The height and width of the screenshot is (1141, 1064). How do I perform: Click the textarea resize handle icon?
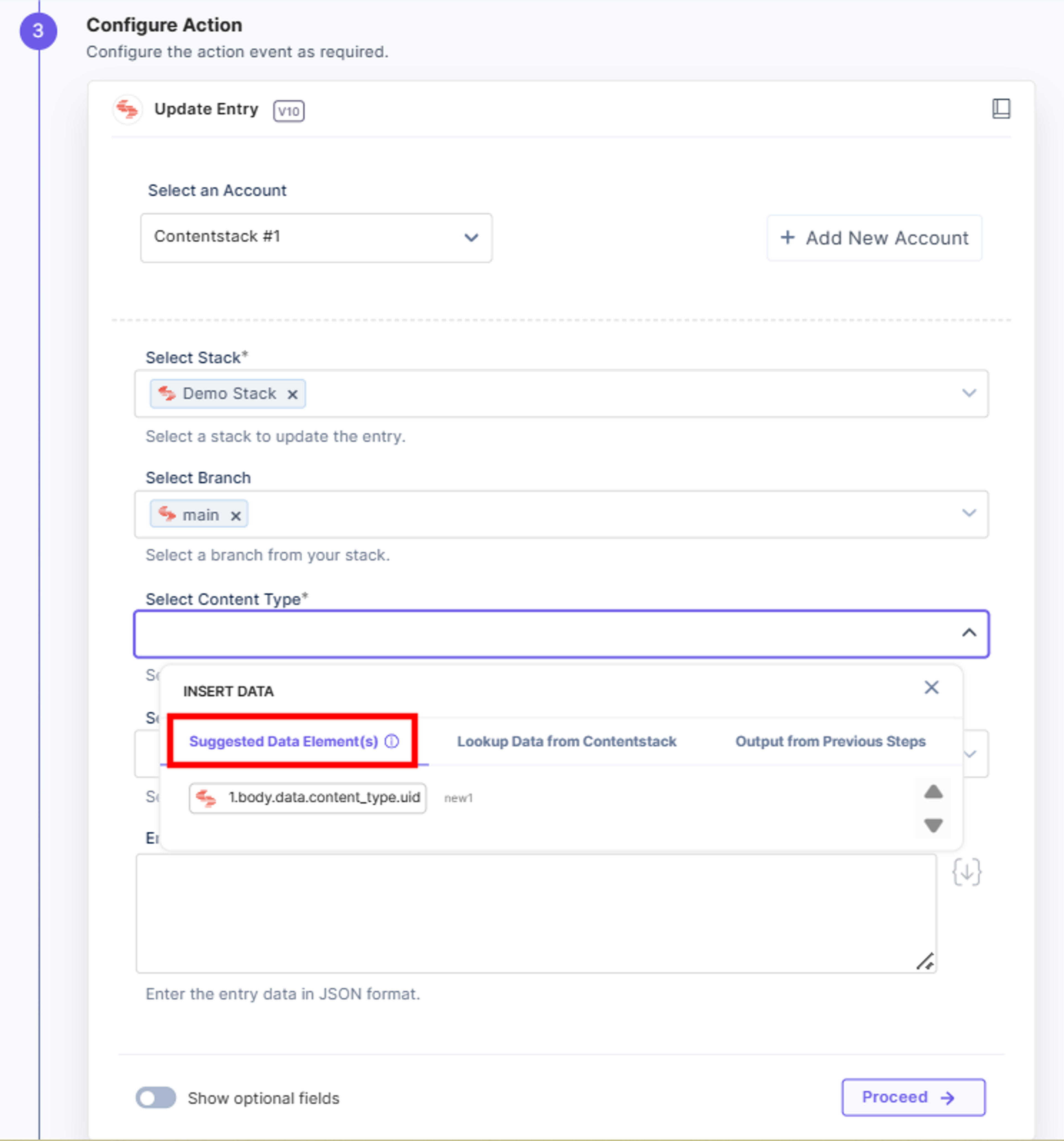(x=925, y=961)
